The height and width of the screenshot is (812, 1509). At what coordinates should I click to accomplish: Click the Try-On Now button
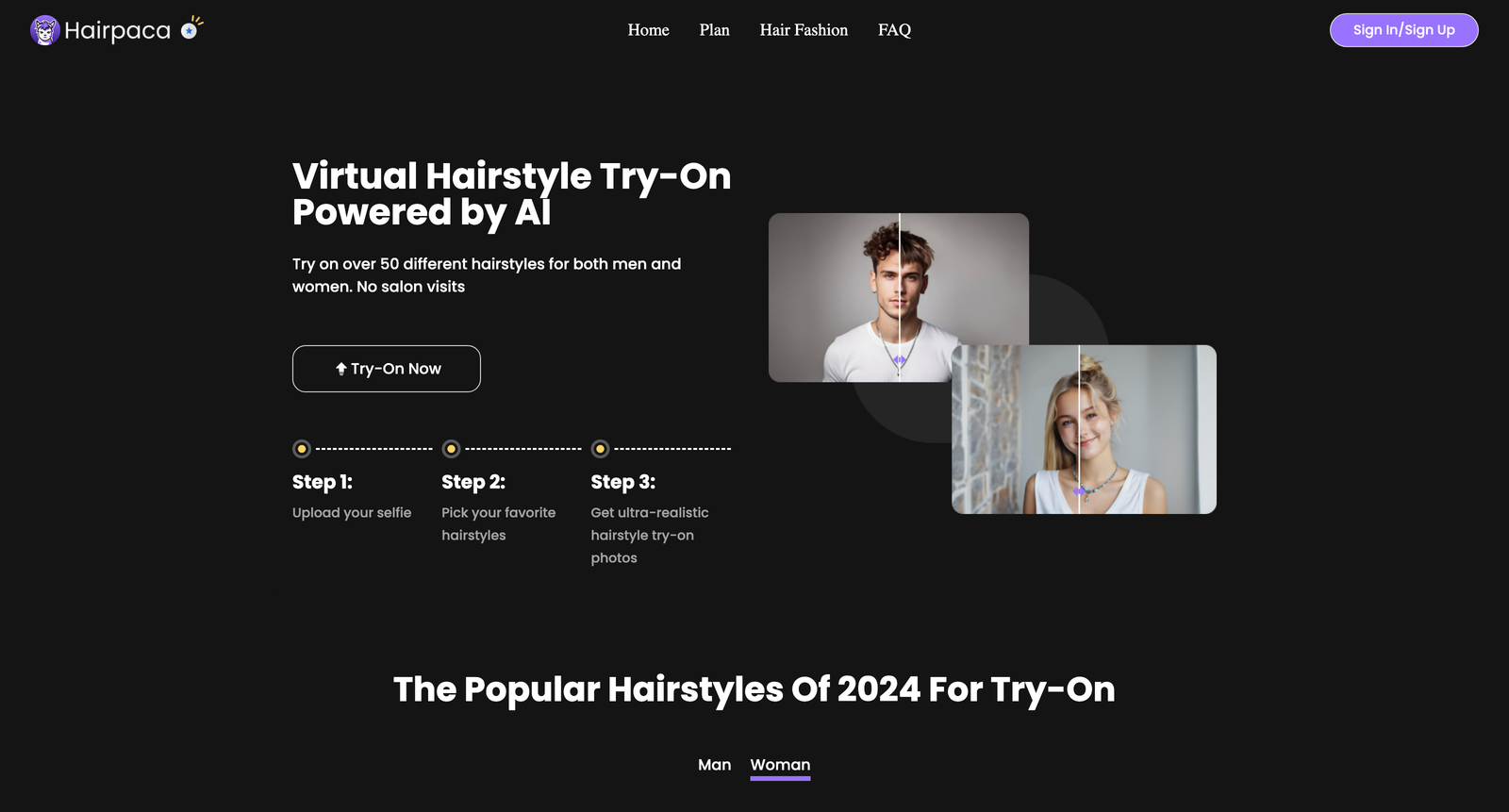387,369
